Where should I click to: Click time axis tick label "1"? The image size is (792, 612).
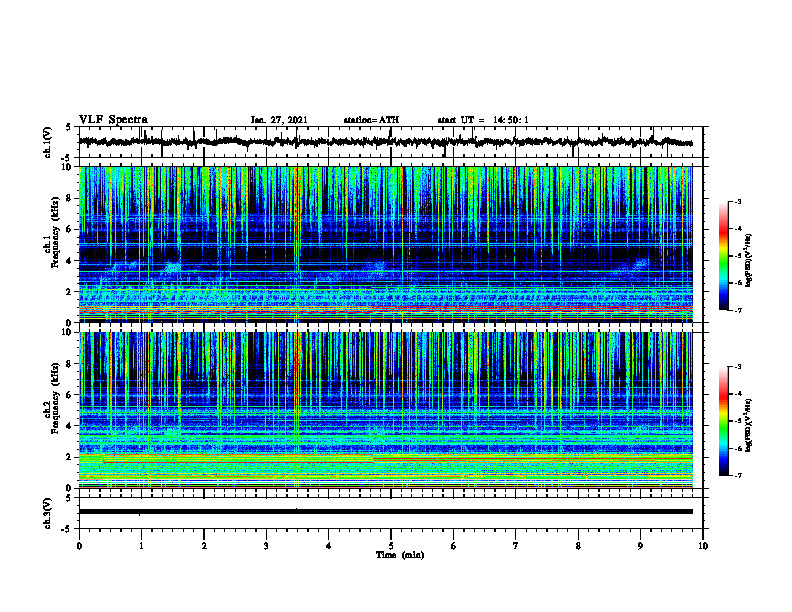(x=141, y=546)
